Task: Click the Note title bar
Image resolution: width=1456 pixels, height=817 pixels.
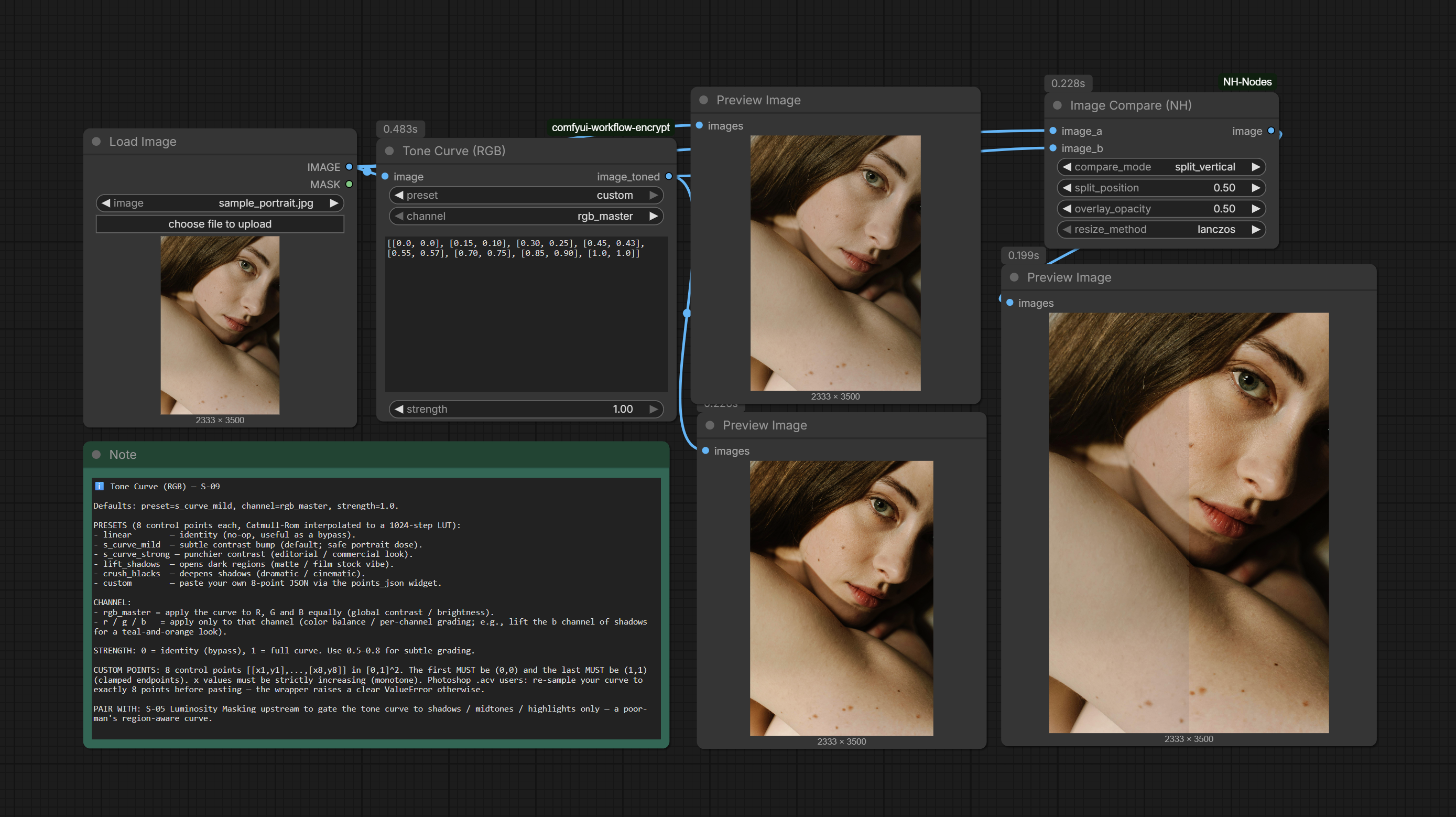Action: coord(376,455)
